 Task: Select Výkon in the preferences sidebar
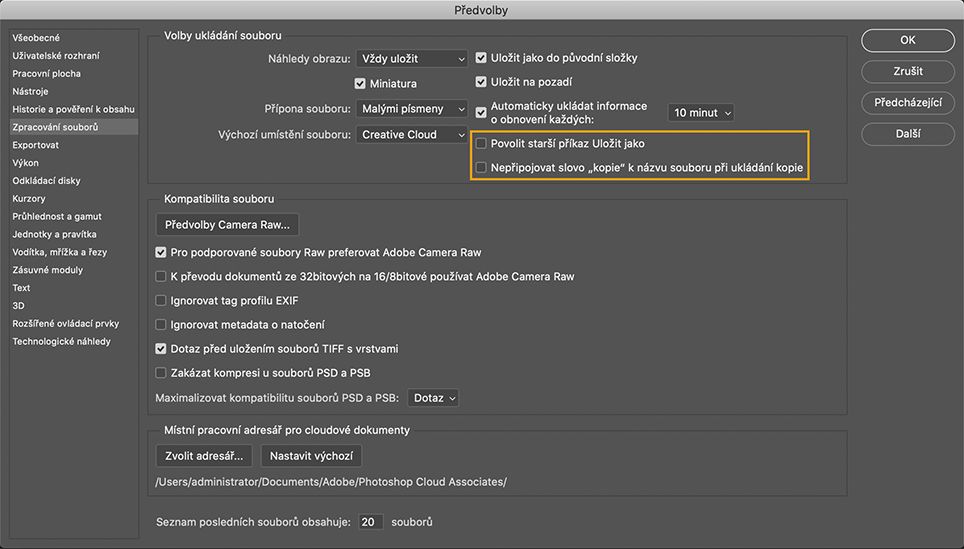tap(26, 162)
